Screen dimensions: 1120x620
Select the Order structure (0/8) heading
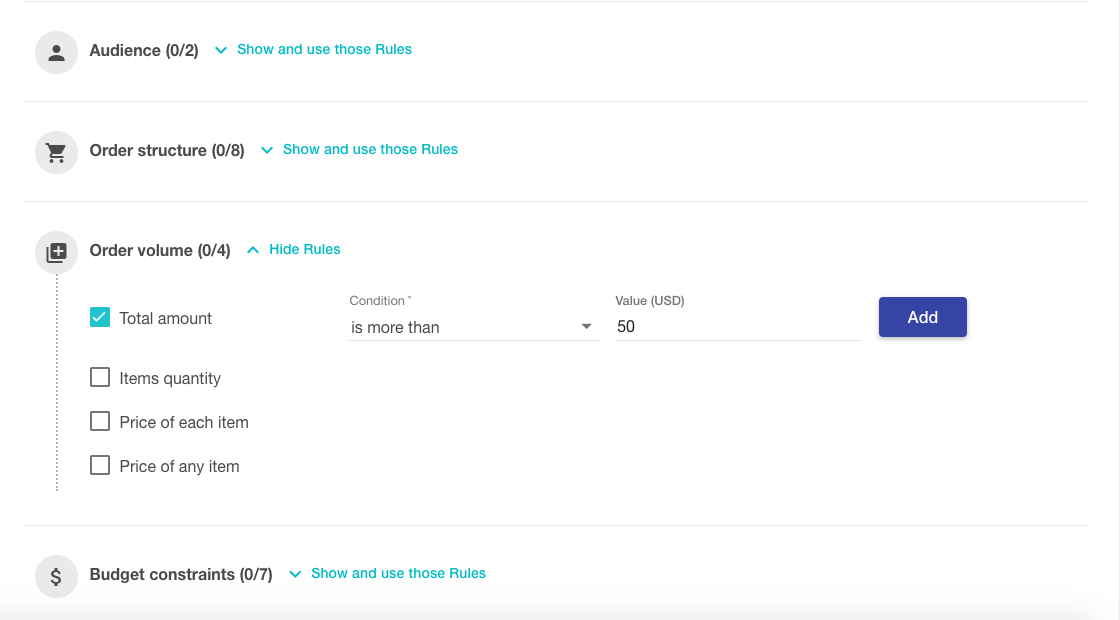pos(167,151)
